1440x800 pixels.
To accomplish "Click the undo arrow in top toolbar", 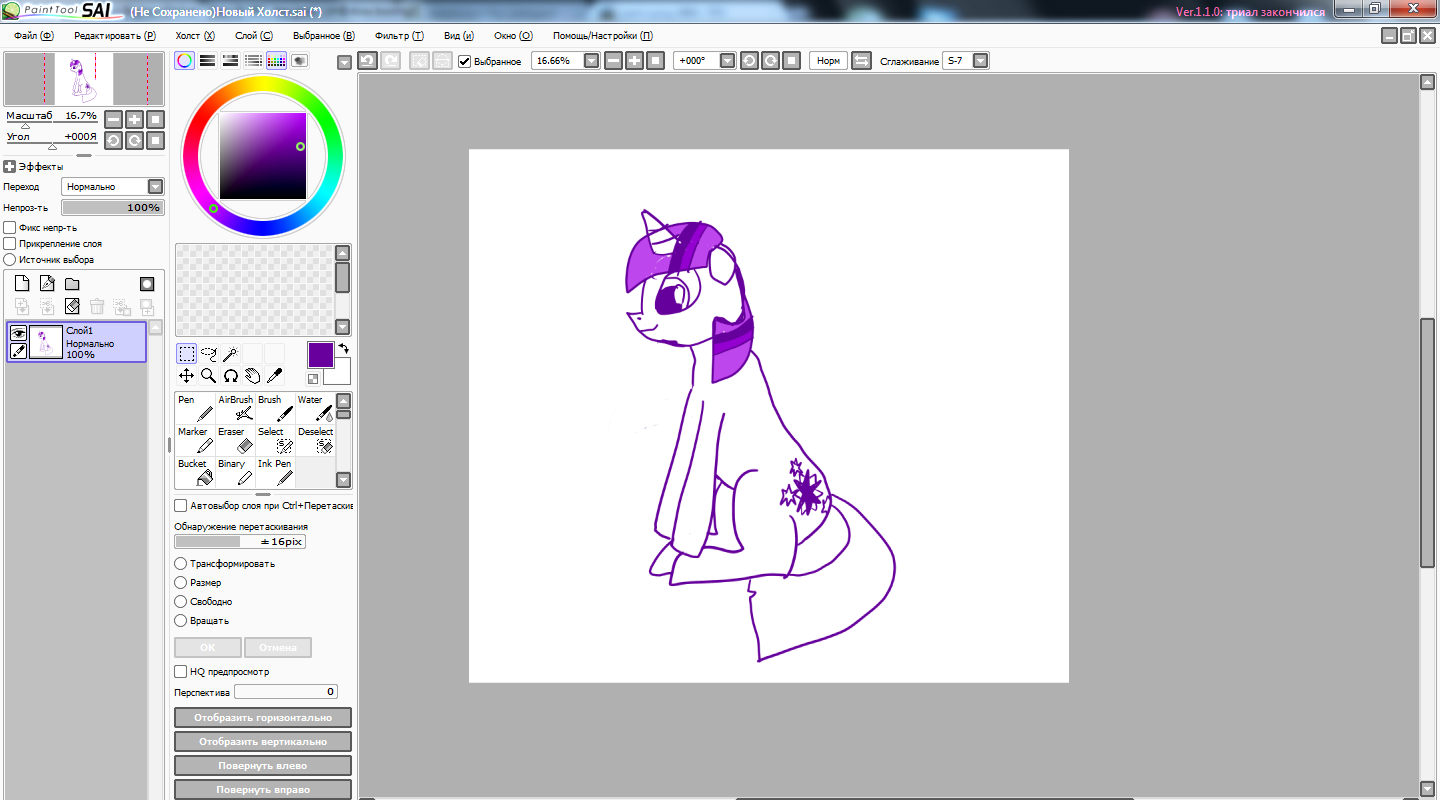I will [367, 61].
